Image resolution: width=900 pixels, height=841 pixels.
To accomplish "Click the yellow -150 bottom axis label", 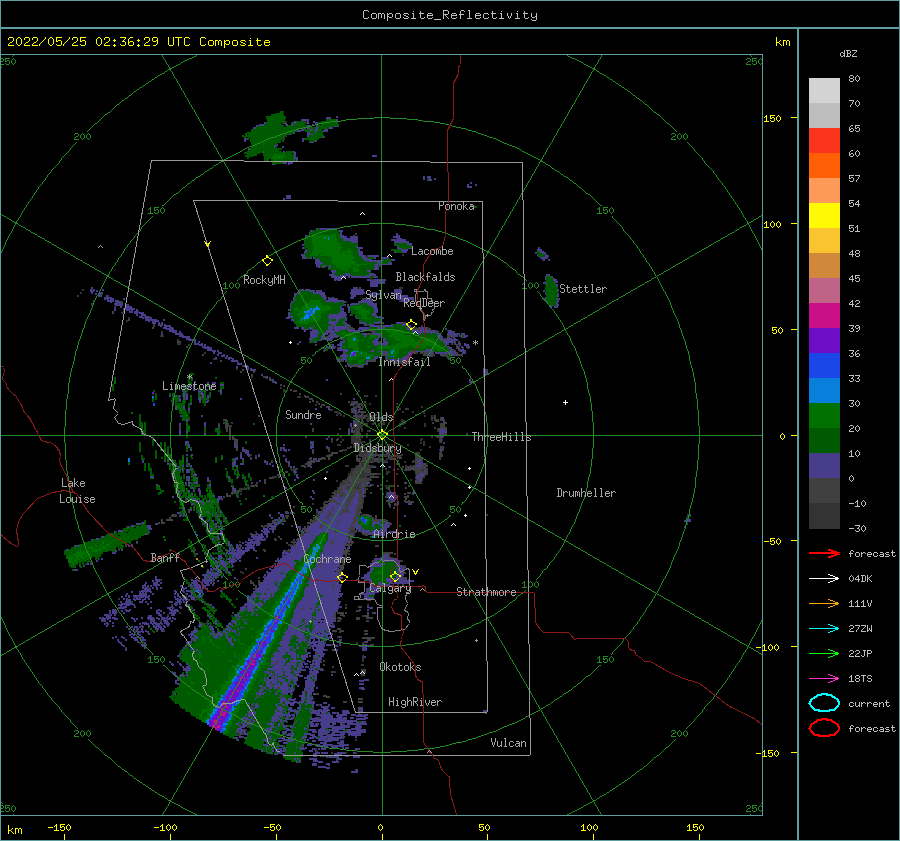I will [59, 827].
